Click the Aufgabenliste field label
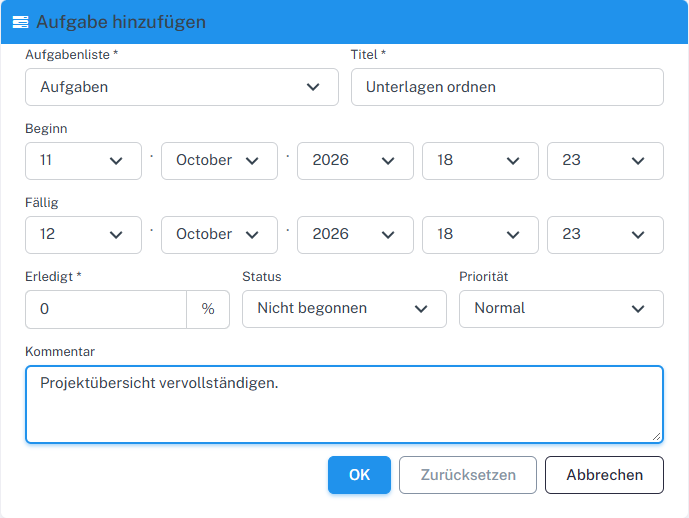Image resolution: width=689 pixels, height=518 pixels. tap(72, 54)
